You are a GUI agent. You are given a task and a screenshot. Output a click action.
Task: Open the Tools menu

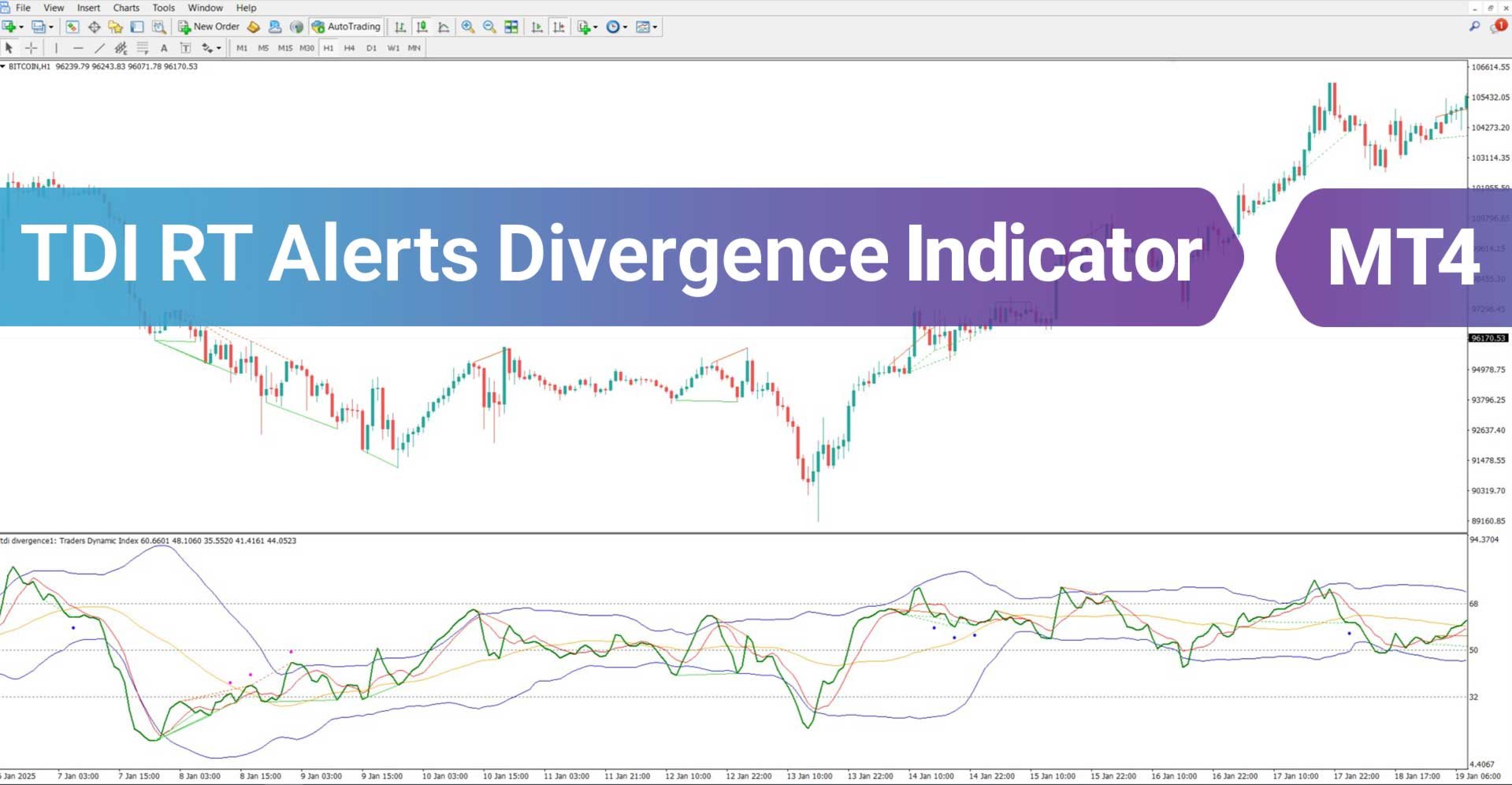coord(163,8)
